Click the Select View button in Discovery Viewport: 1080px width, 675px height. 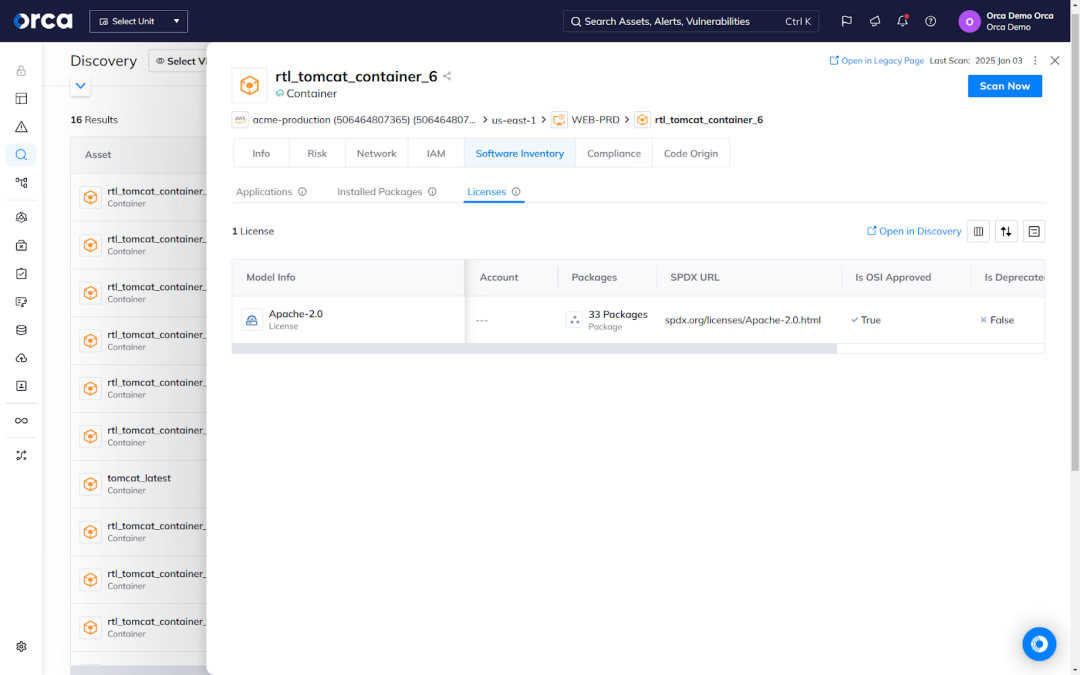click(179, 61)
